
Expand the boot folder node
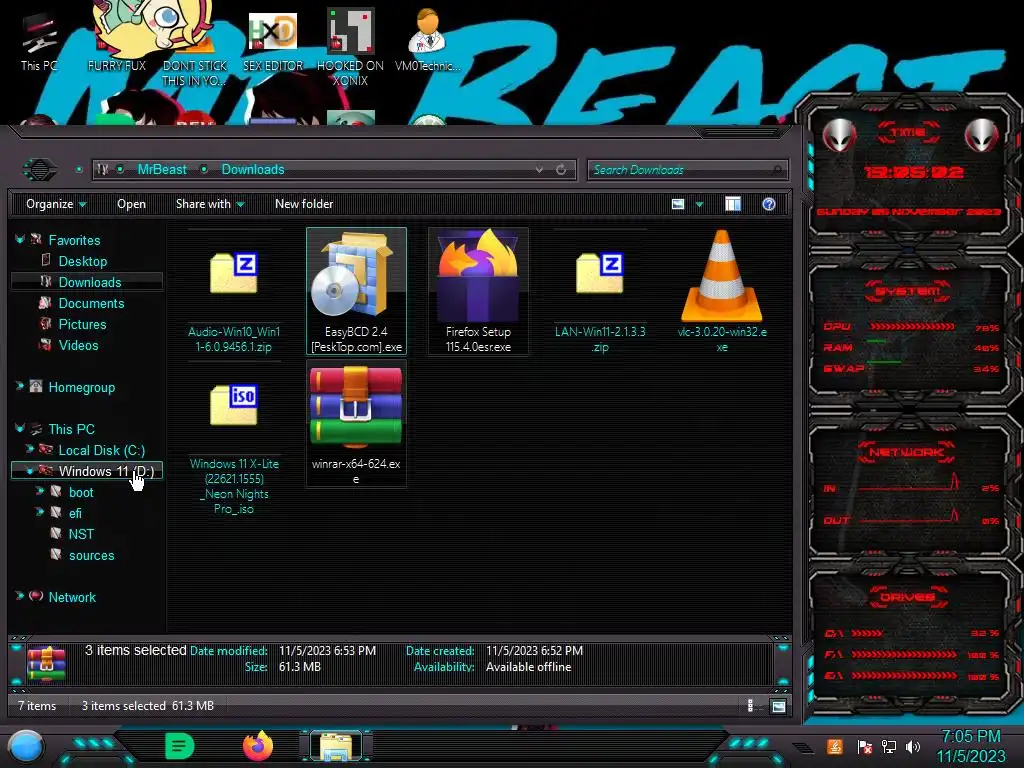click(40, 491)
